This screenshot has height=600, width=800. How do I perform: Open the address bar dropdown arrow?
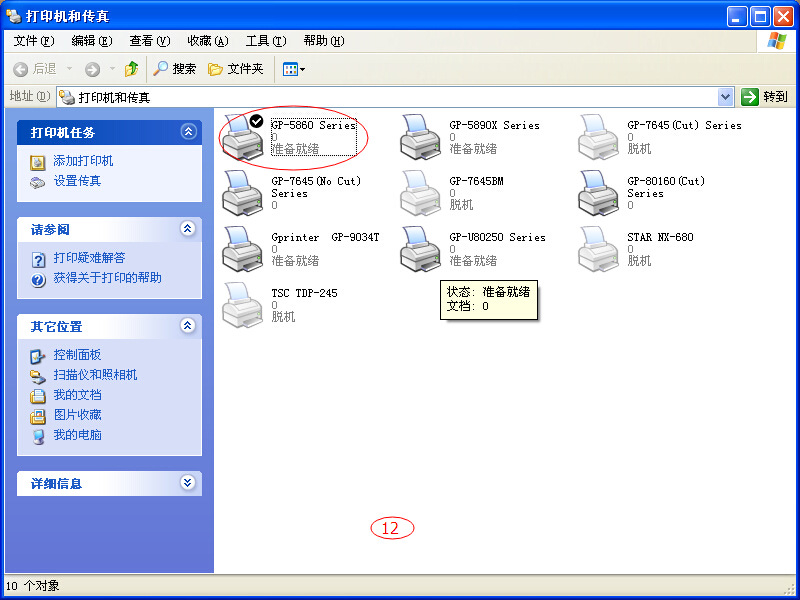726,96
